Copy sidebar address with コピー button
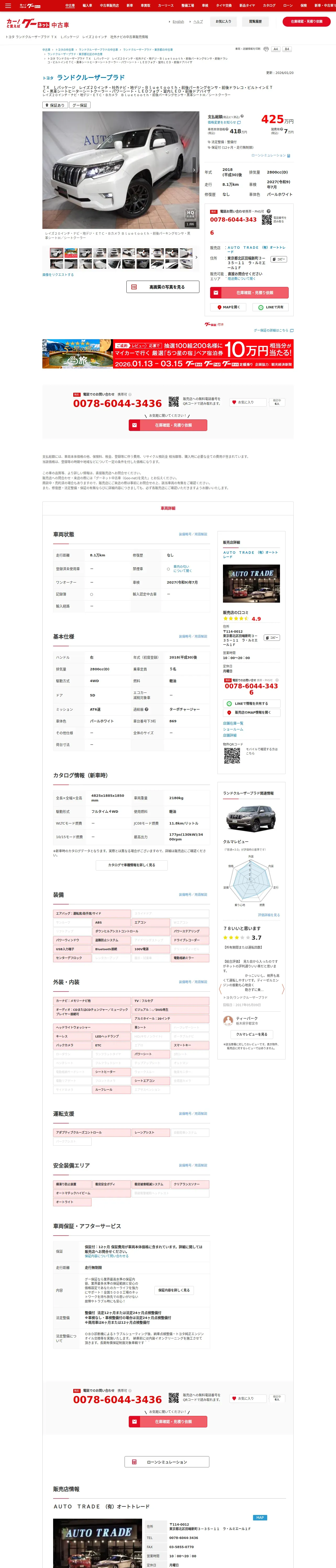336x1568 pixels. [x=272, y=638]
